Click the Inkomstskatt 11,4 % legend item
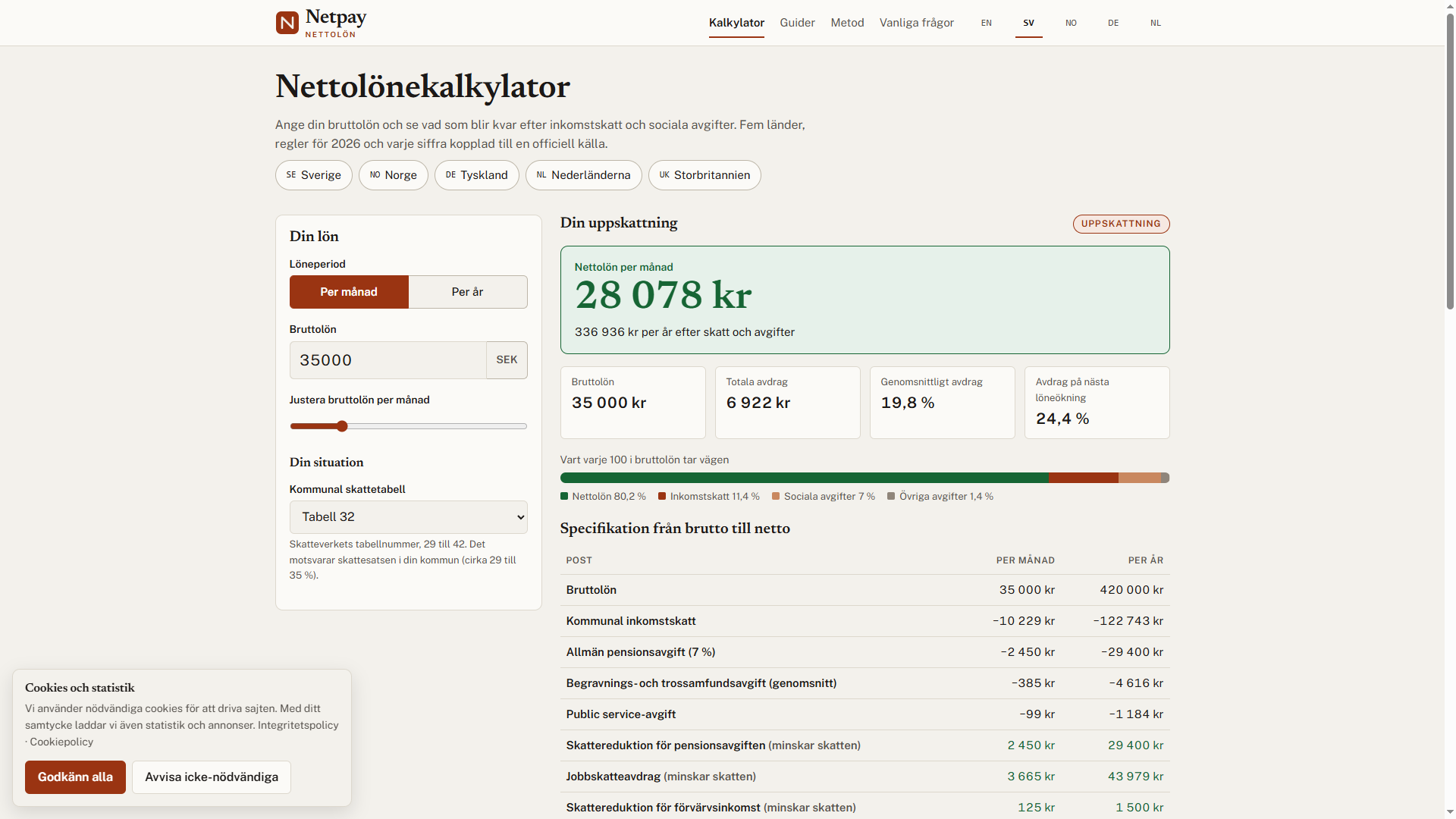1456x819 pixels. pos(708,497)
